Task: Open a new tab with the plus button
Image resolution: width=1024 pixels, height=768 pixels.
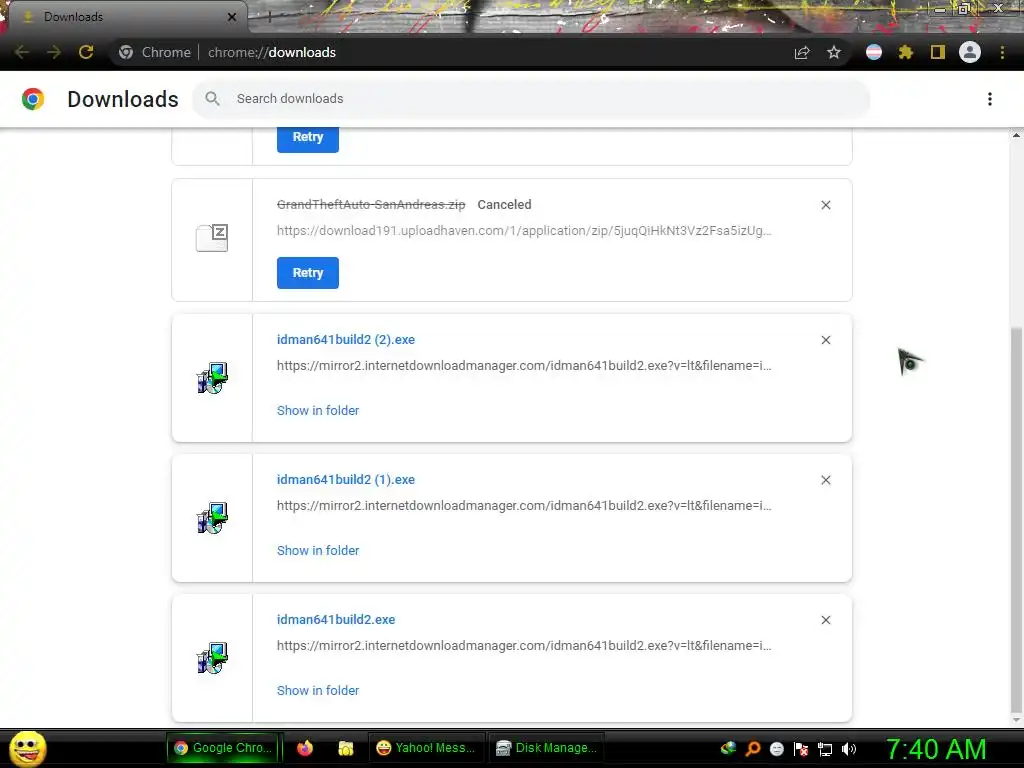Action: pos(269,17)
